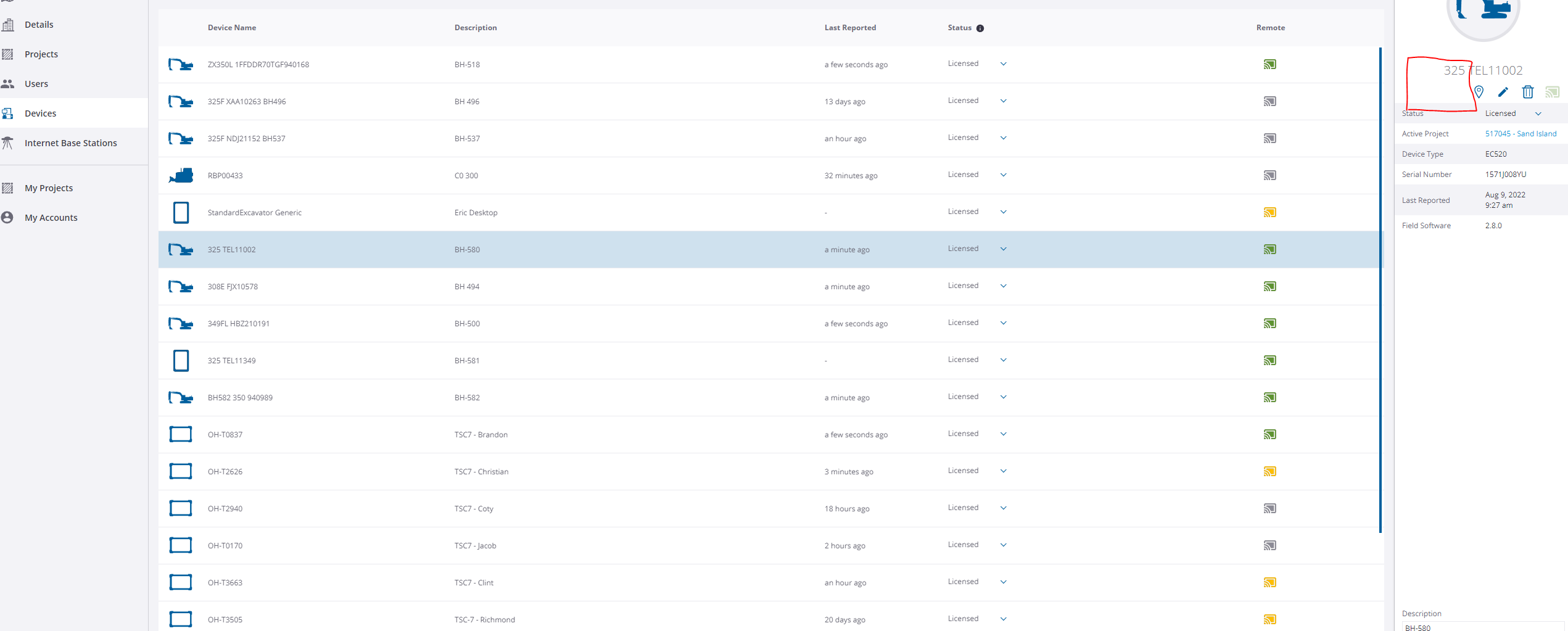
Task: Start remote session for 308E FJX10578
Action: (1269, 286)
